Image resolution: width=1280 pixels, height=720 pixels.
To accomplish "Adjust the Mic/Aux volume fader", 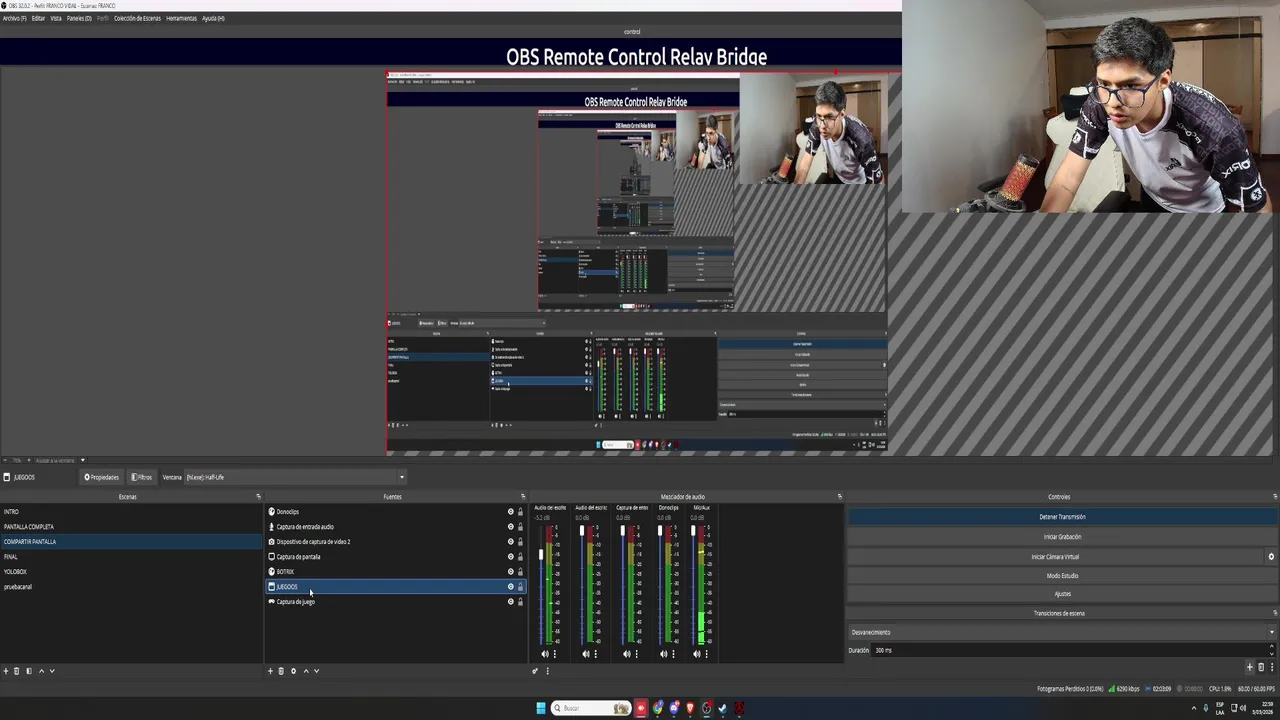I will (693, 530).
